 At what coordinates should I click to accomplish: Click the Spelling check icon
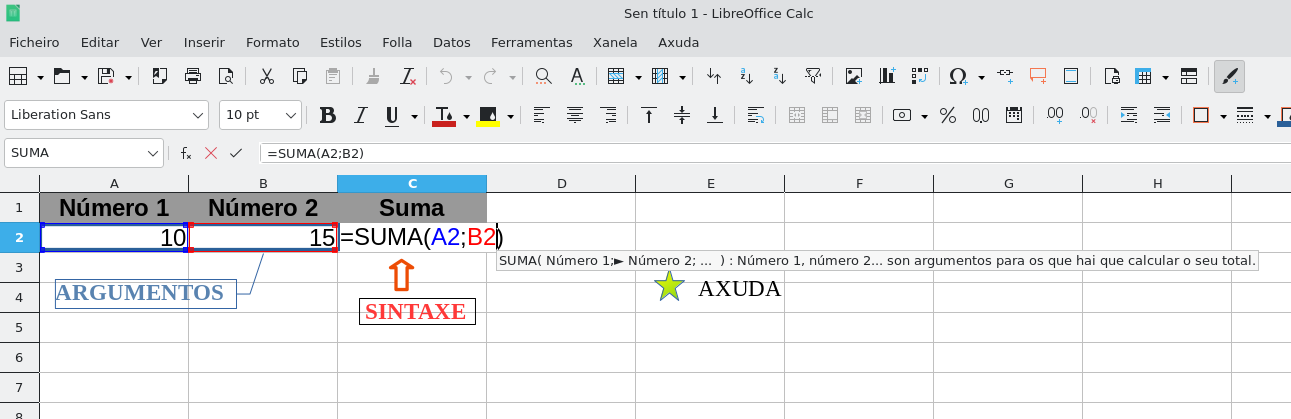coord(577,76)
